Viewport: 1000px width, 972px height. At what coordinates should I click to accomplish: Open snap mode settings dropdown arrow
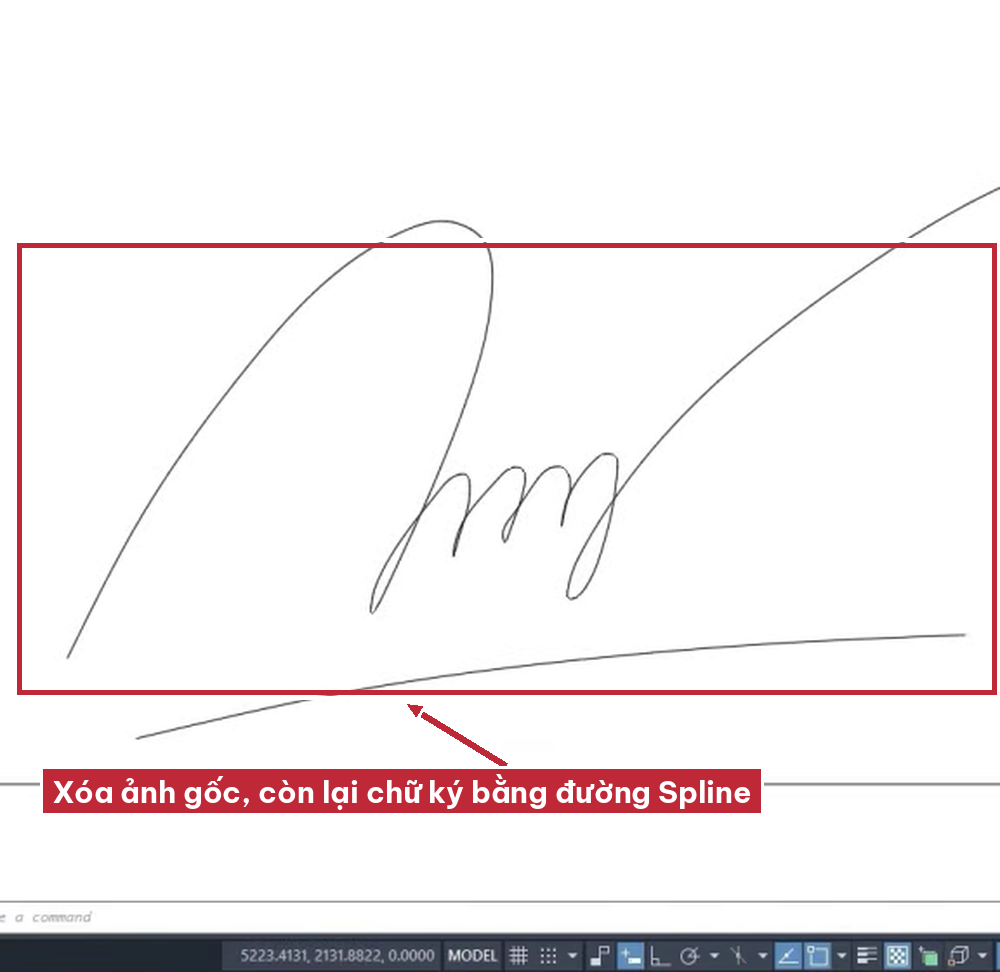pos(572,955)
